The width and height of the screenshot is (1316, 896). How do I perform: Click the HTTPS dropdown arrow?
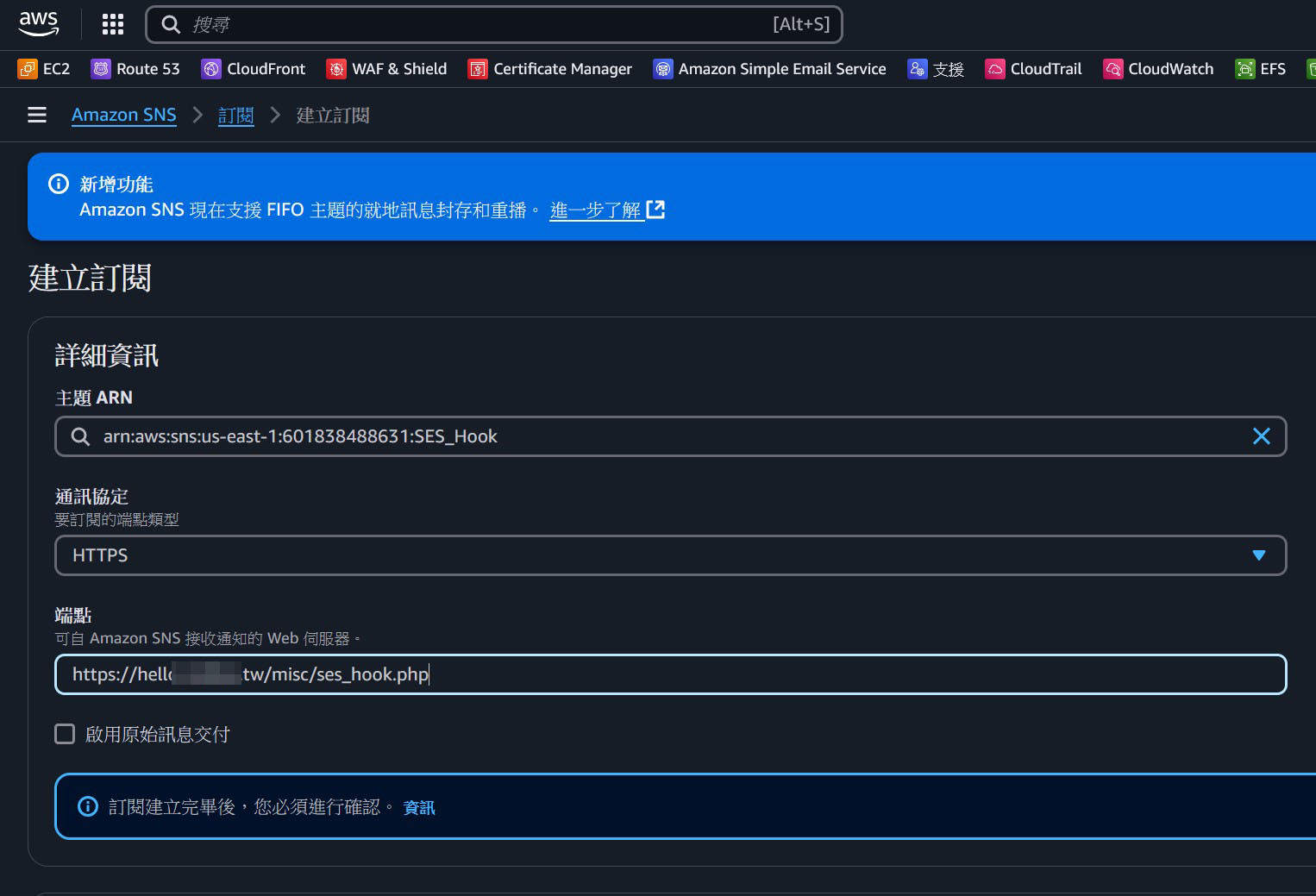click(x=1259, y=555)
